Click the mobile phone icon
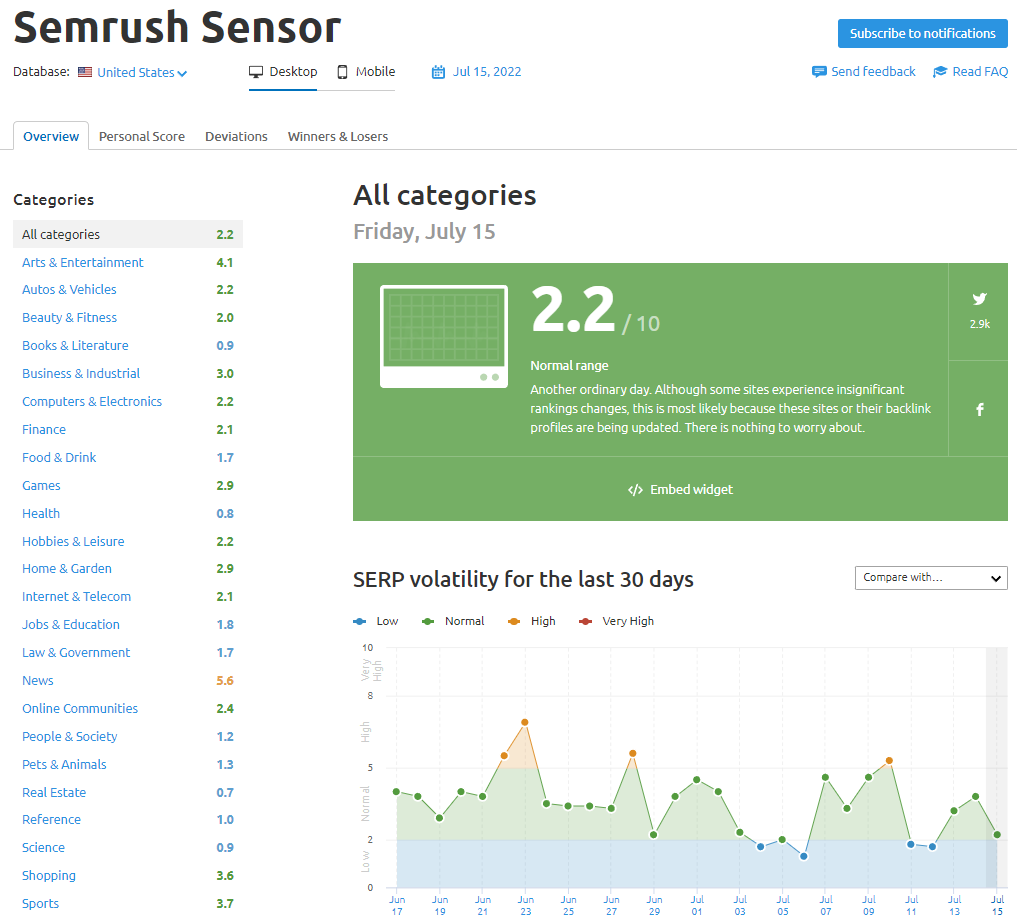The height and width of the screenshot is (921, 1017). pyautogui.click(x=342, y=72)
